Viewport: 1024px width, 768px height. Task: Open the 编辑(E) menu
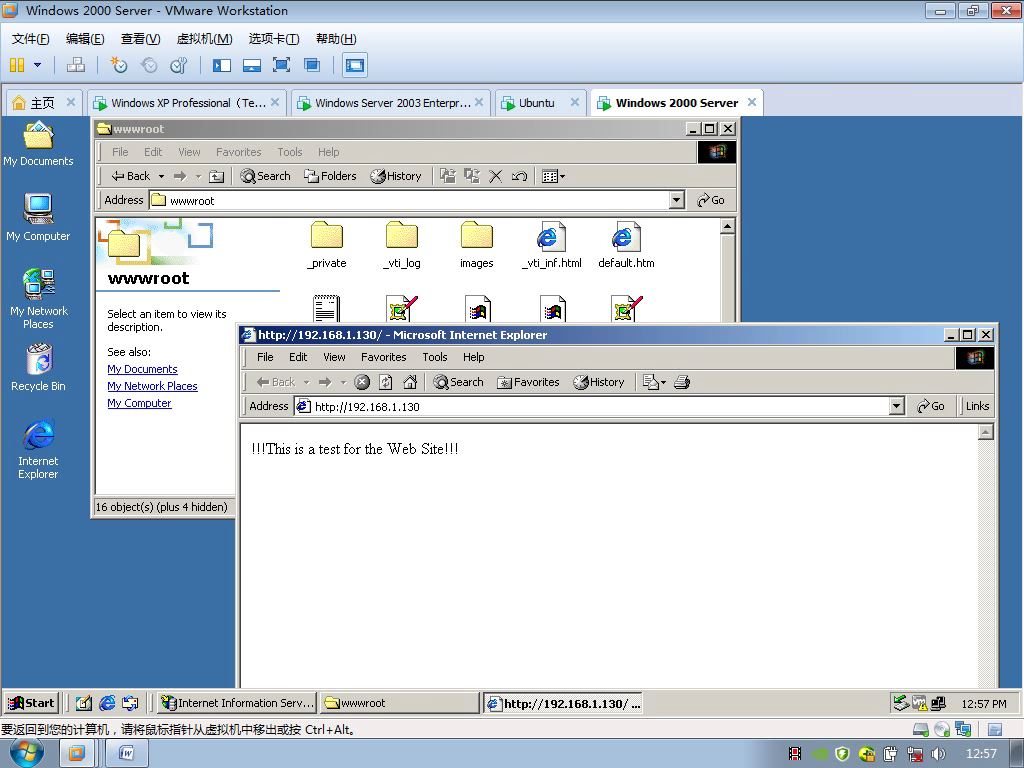pyautogui.click(x=85, y=39)
